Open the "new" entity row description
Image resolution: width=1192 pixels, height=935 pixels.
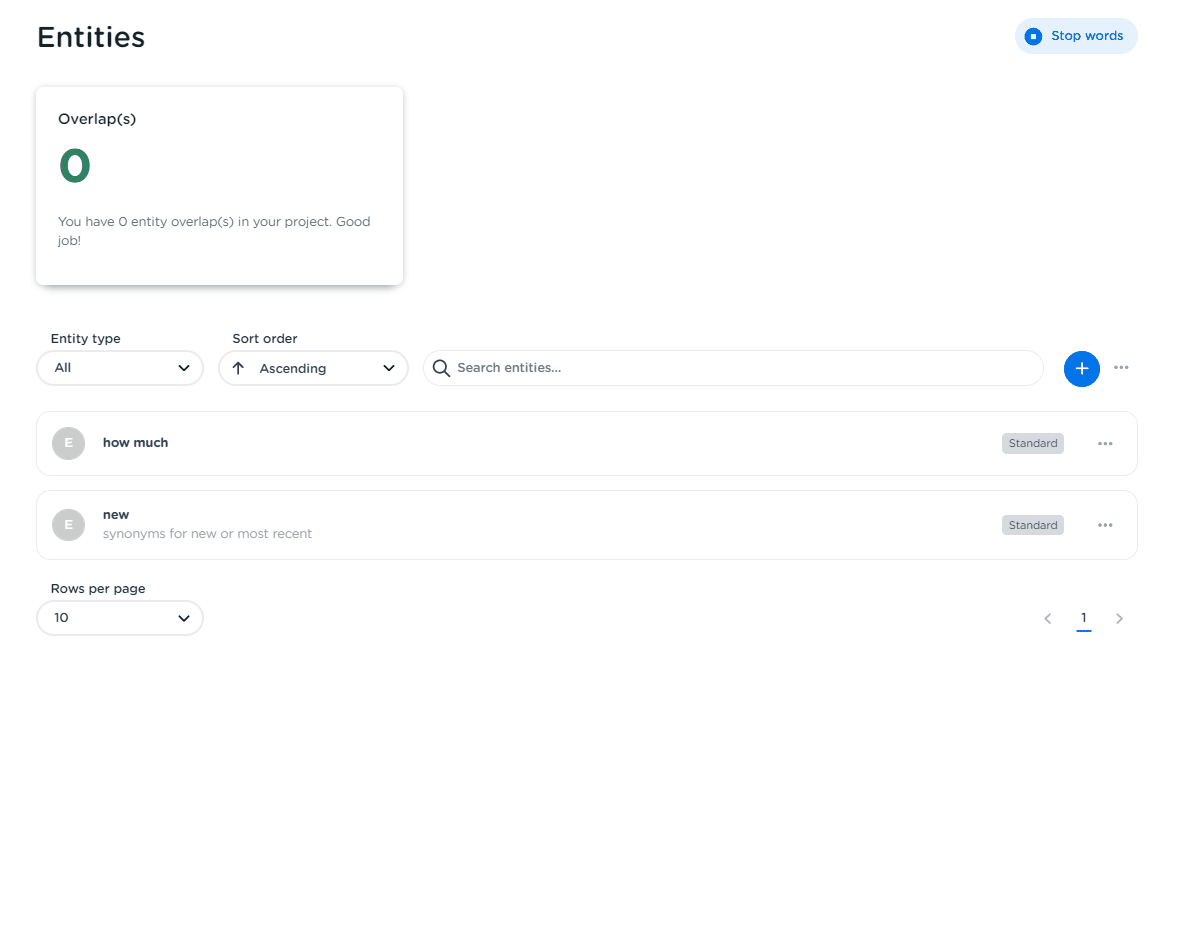[207, 534]
